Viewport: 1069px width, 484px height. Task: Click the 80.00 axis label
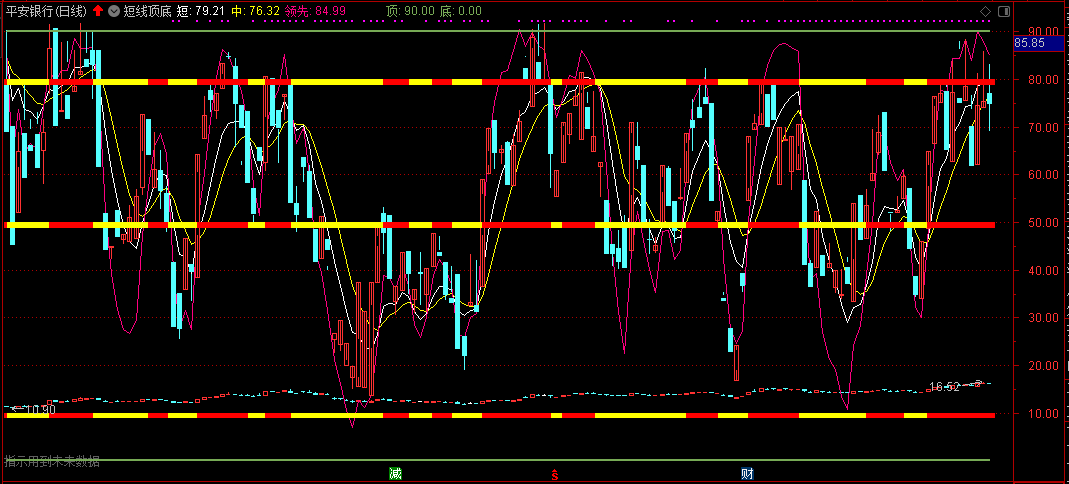pyautogui.click(x=1043, y=79)
